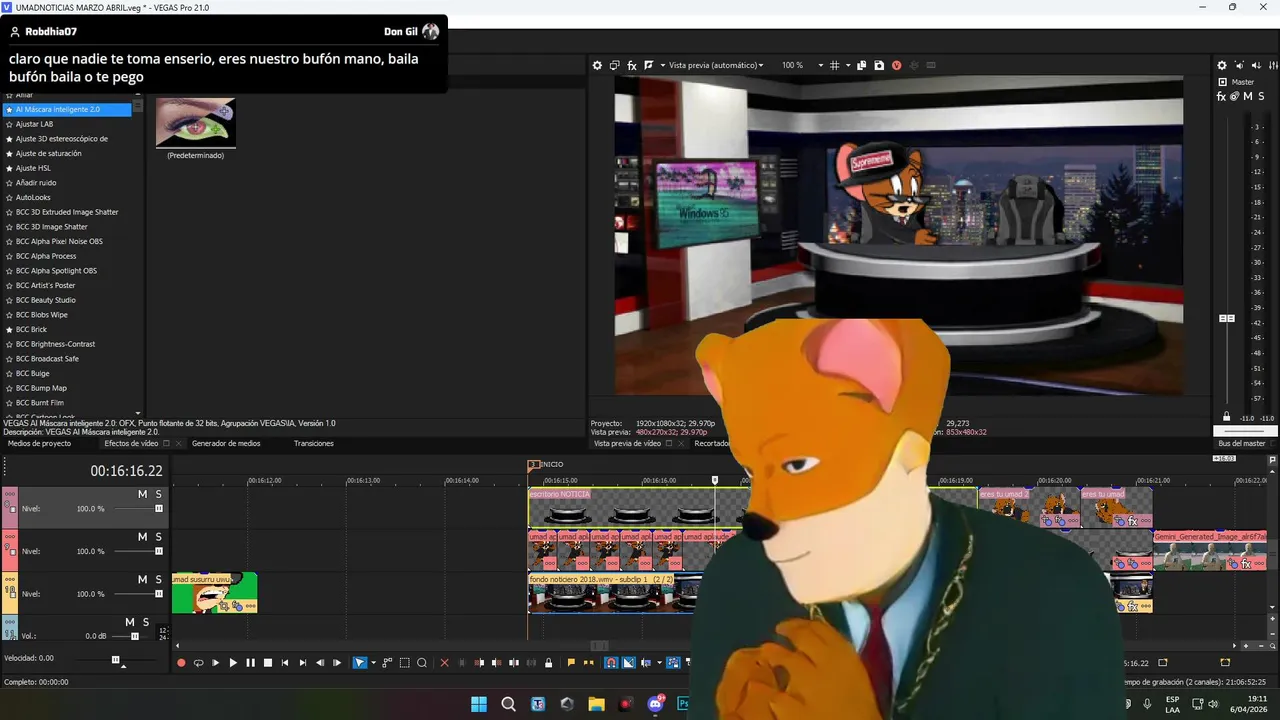Save preview snapshot to file
1280x720 pixels.
point(879,65)
